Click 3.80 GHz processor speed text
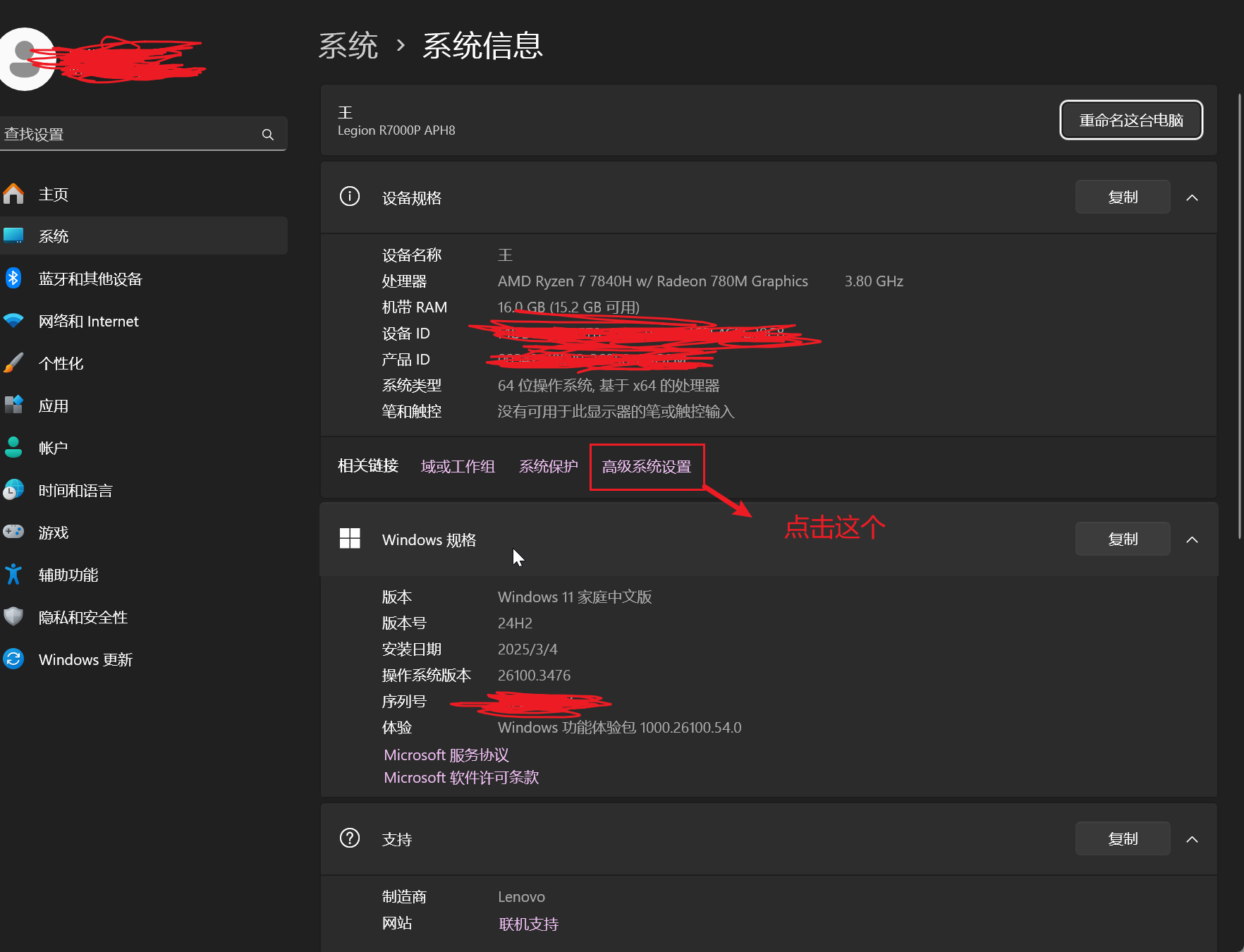The image size is (1244, 952). tap(874, 281)
